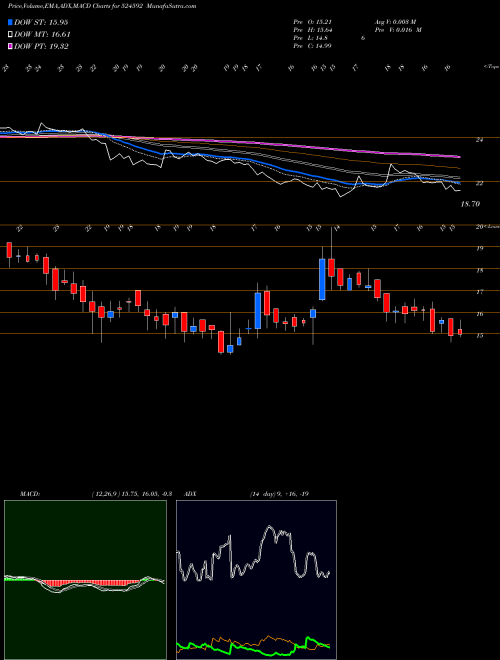The height and width of the screenshot is (660, 500).
Task: Click the 'Pre C: 14.99' close value
Action: (312, 46)
